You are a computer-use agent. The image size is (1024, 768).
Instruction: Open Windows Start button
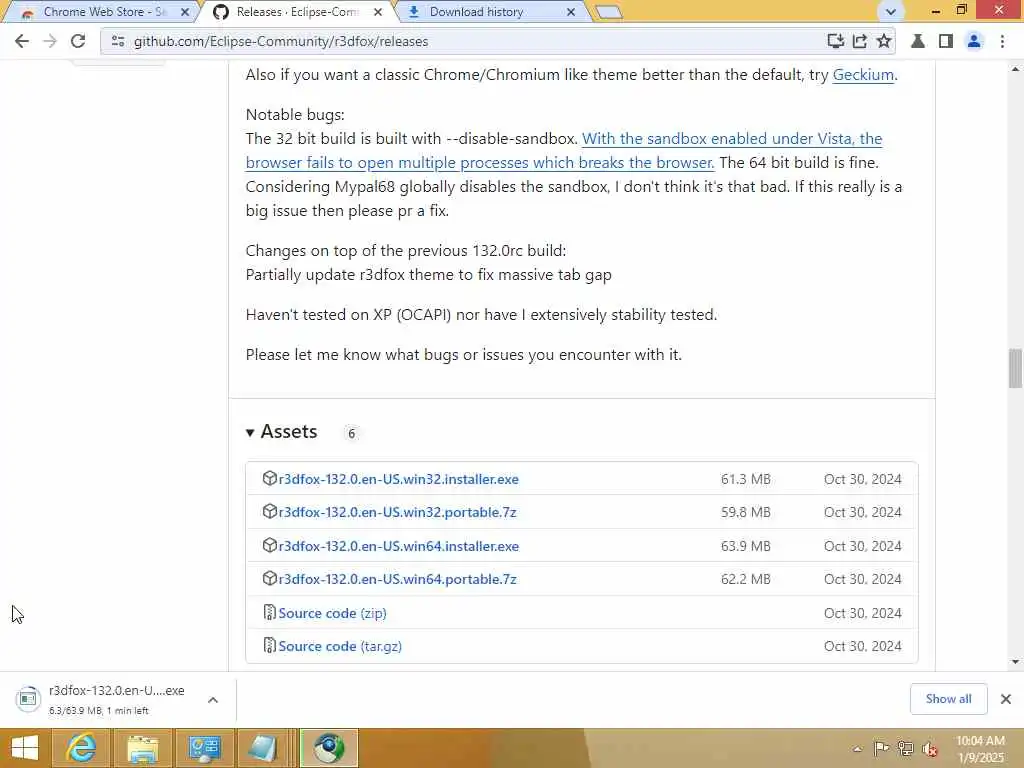[x=25, y=748]
